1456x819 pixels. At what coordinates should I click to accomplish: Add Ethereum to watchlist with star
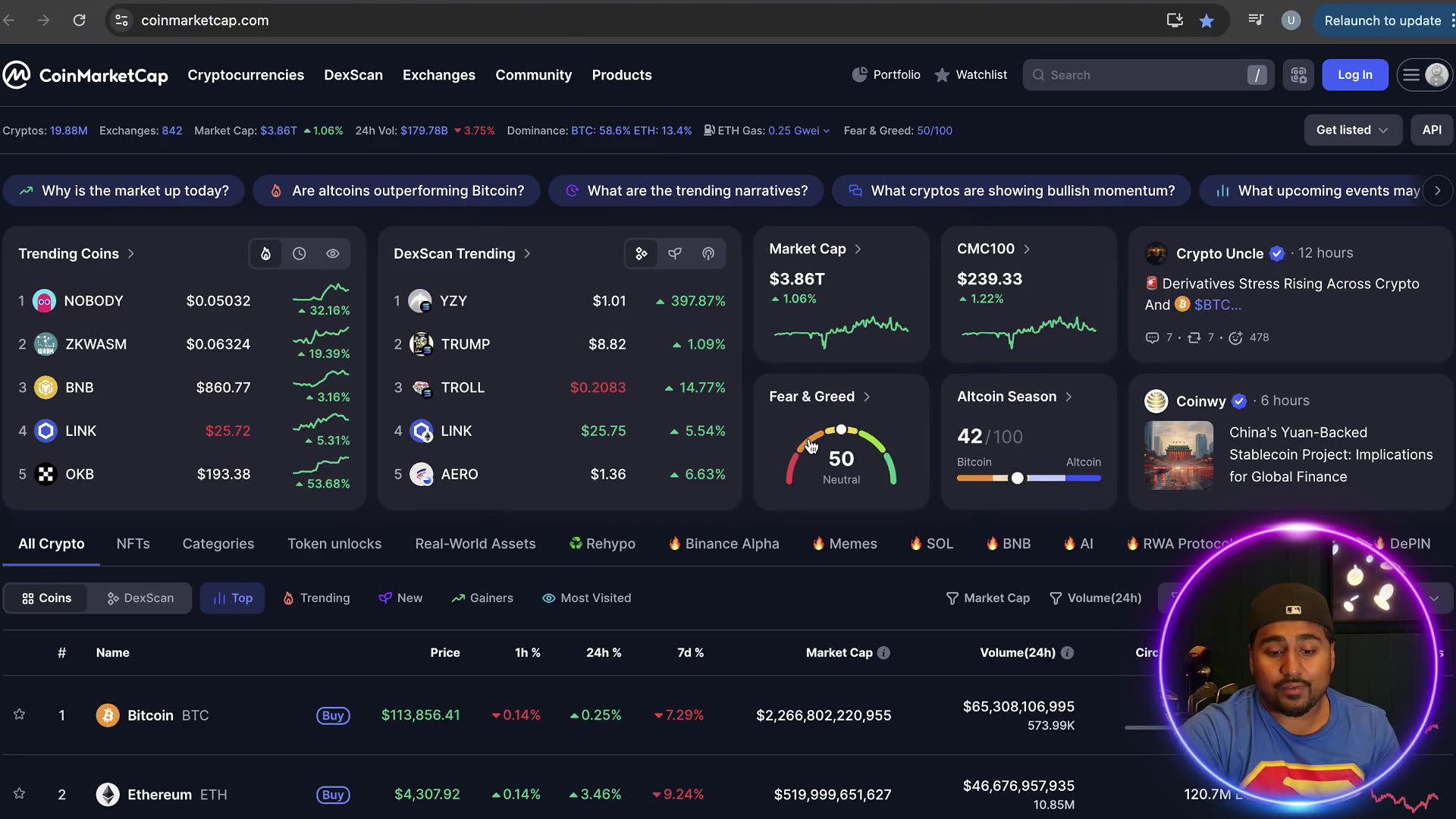pyautogui.click(x=20, y=793)
